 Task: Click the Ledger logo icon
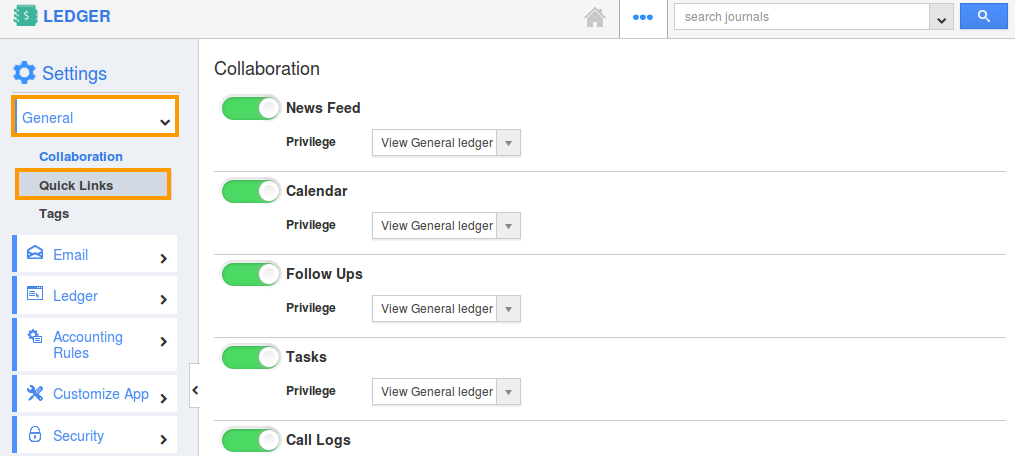[25, 16]
